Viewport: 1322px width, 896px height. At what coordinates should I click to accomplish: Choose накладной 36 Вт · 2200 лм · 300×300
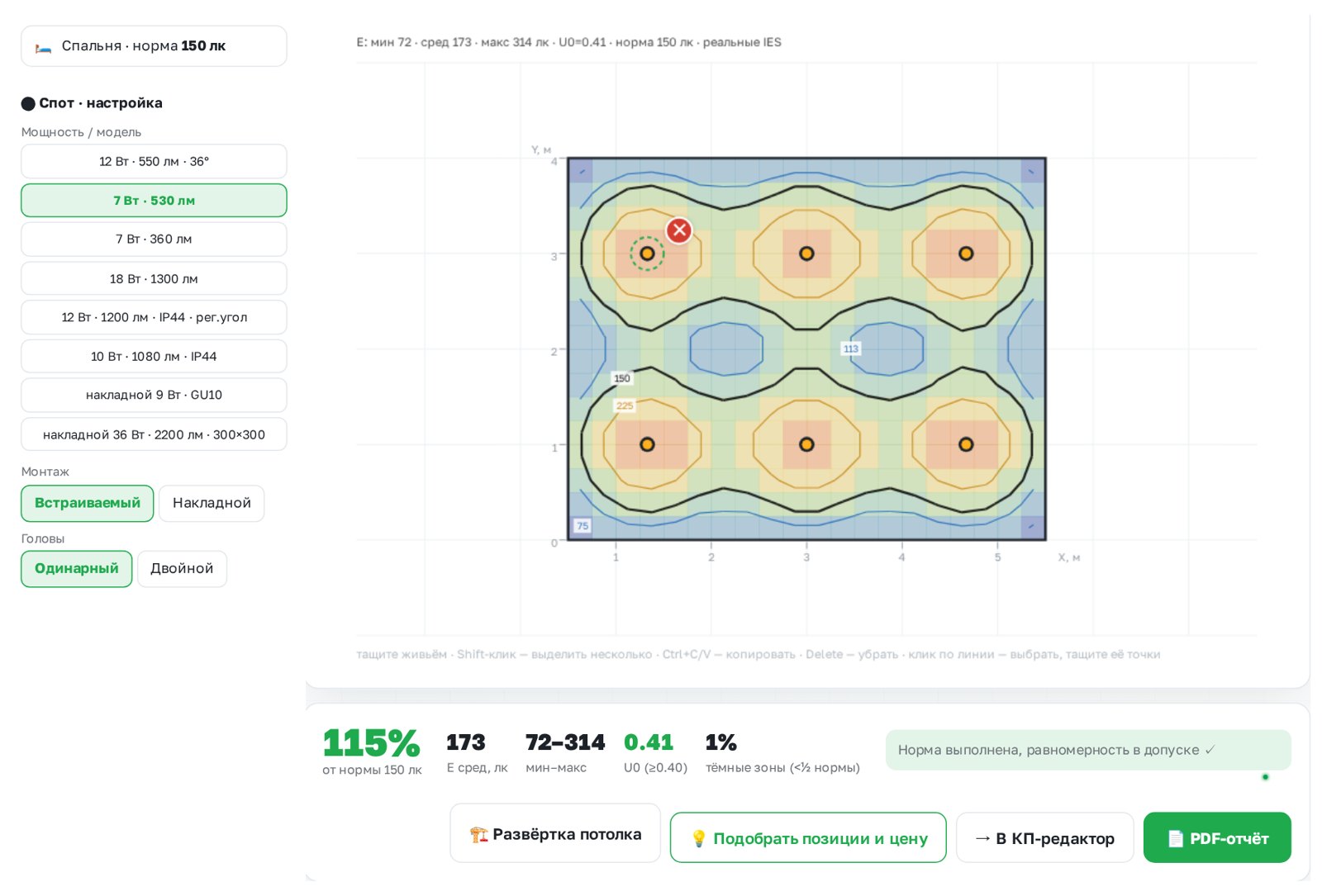coord(154,434)
